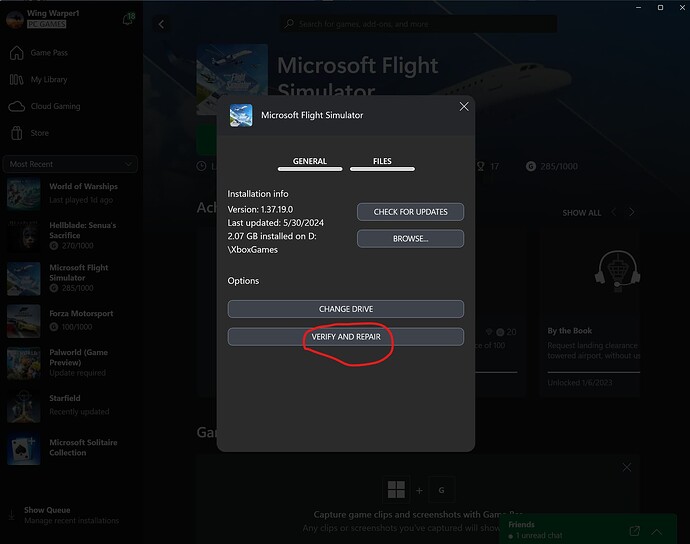
Task: Open the Most Recent sort dropdown
Action: click(x=70, y=164)
